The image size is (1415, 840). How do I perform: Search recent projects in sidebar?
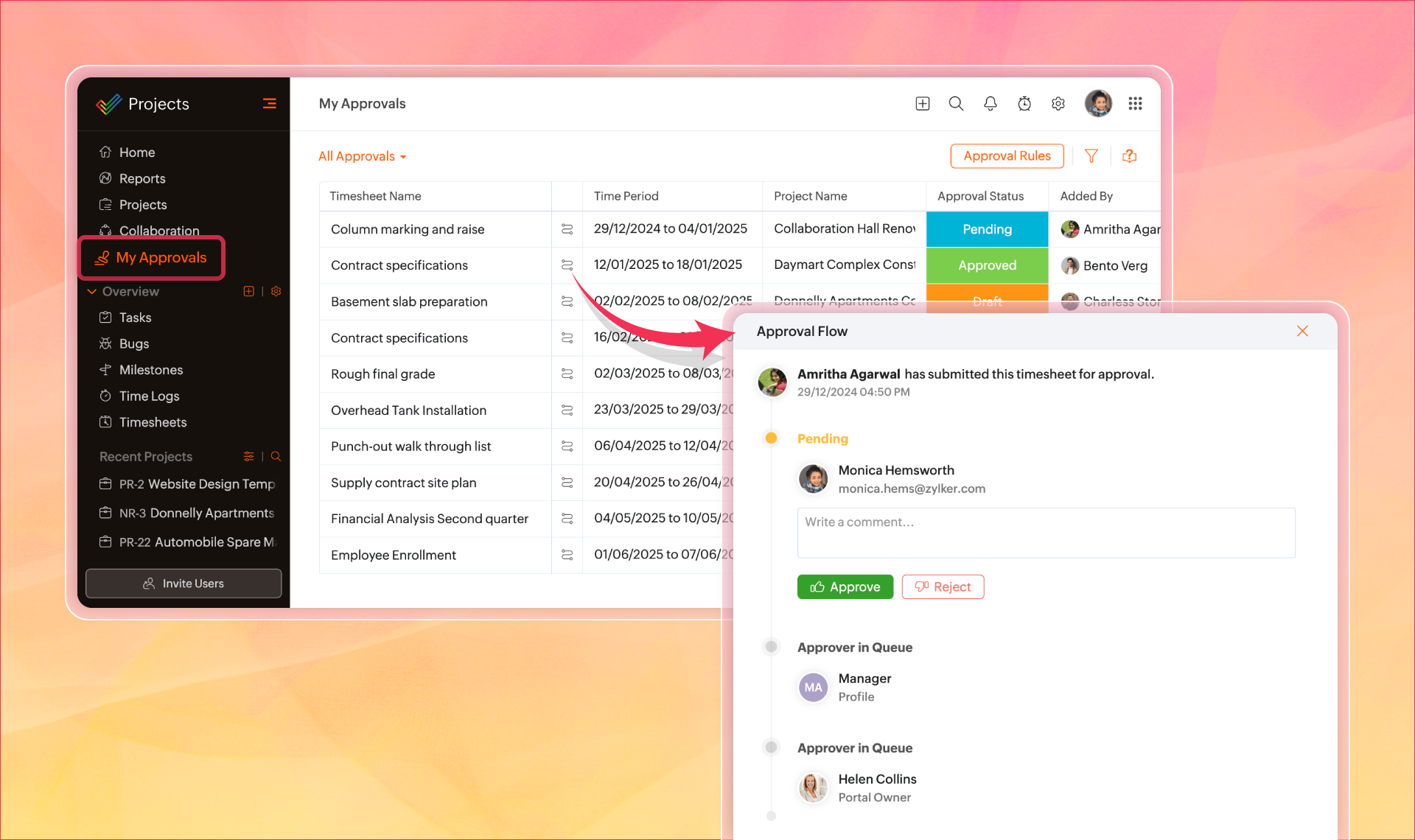point(276,456)
